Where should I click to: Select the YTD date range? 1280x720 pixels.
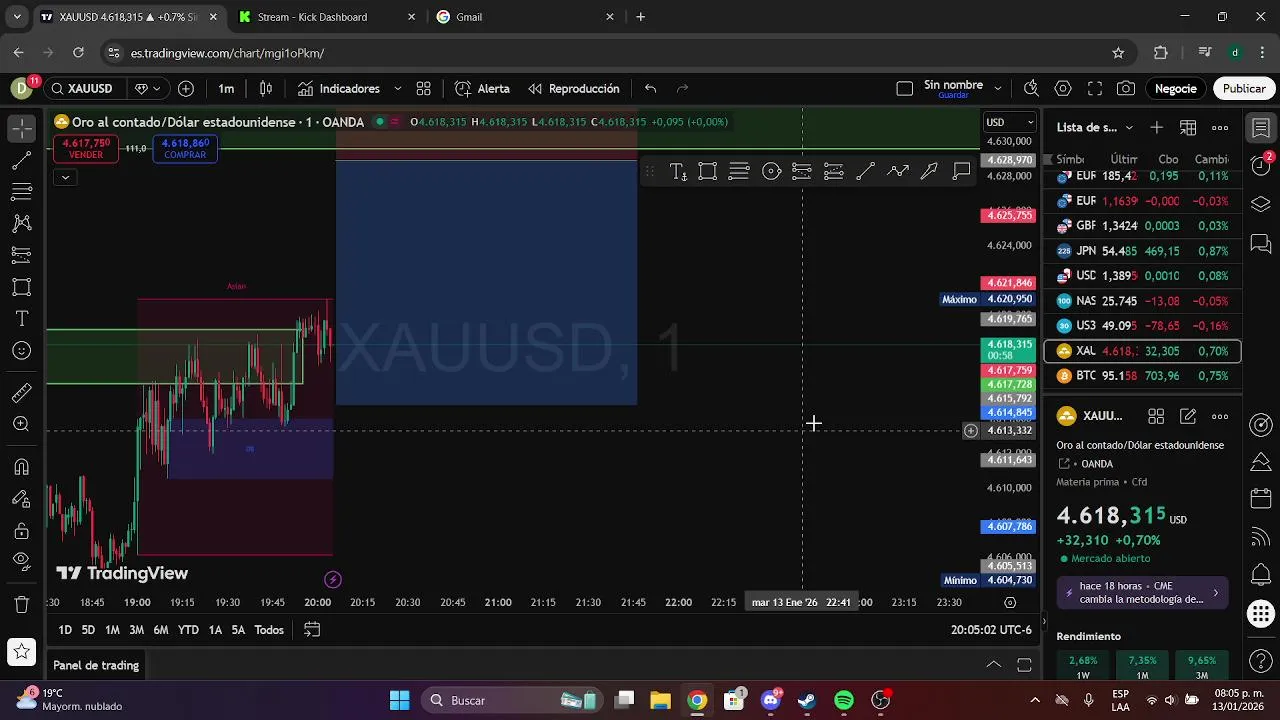[x=188, y=630]
